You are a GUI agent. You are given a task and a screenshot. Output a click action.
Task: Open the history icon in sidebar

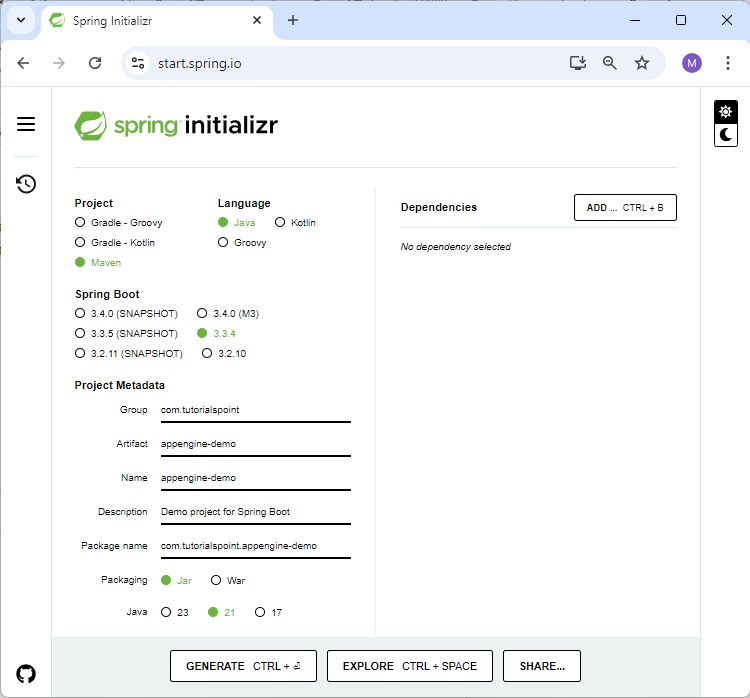[x=26, y=184]
